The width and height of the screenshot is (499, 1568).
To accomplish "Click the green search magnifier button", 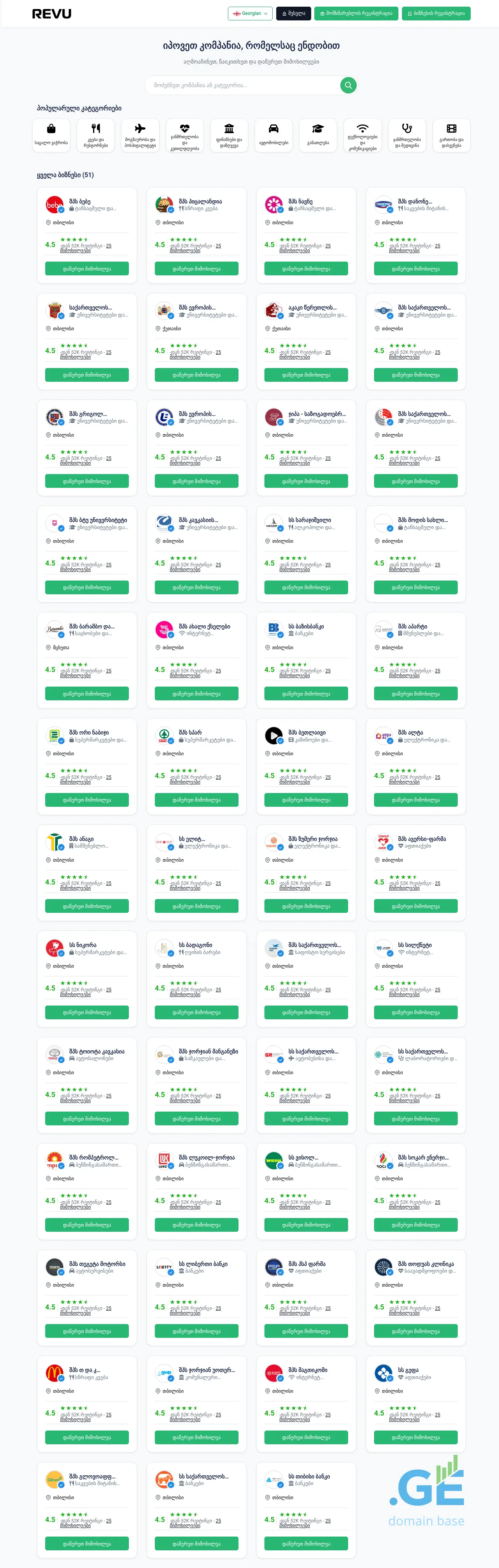I will (x=348, y=85).
